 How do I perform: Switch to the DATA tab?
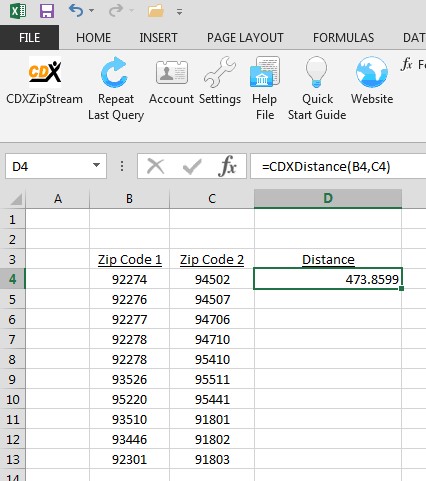[x=414, y=37]
